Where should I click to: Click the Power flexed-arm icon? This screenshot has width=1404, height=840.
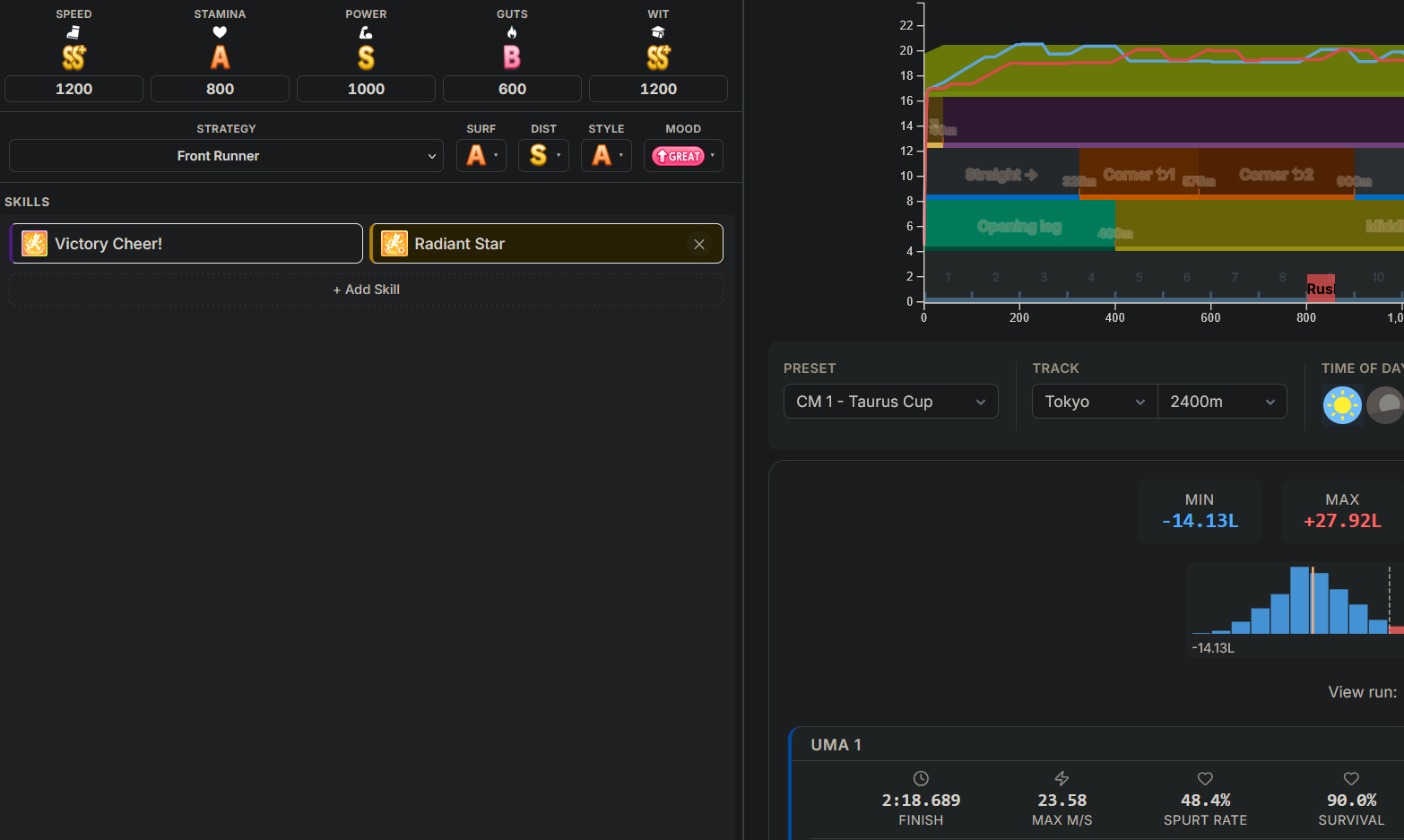click(366, 32)
